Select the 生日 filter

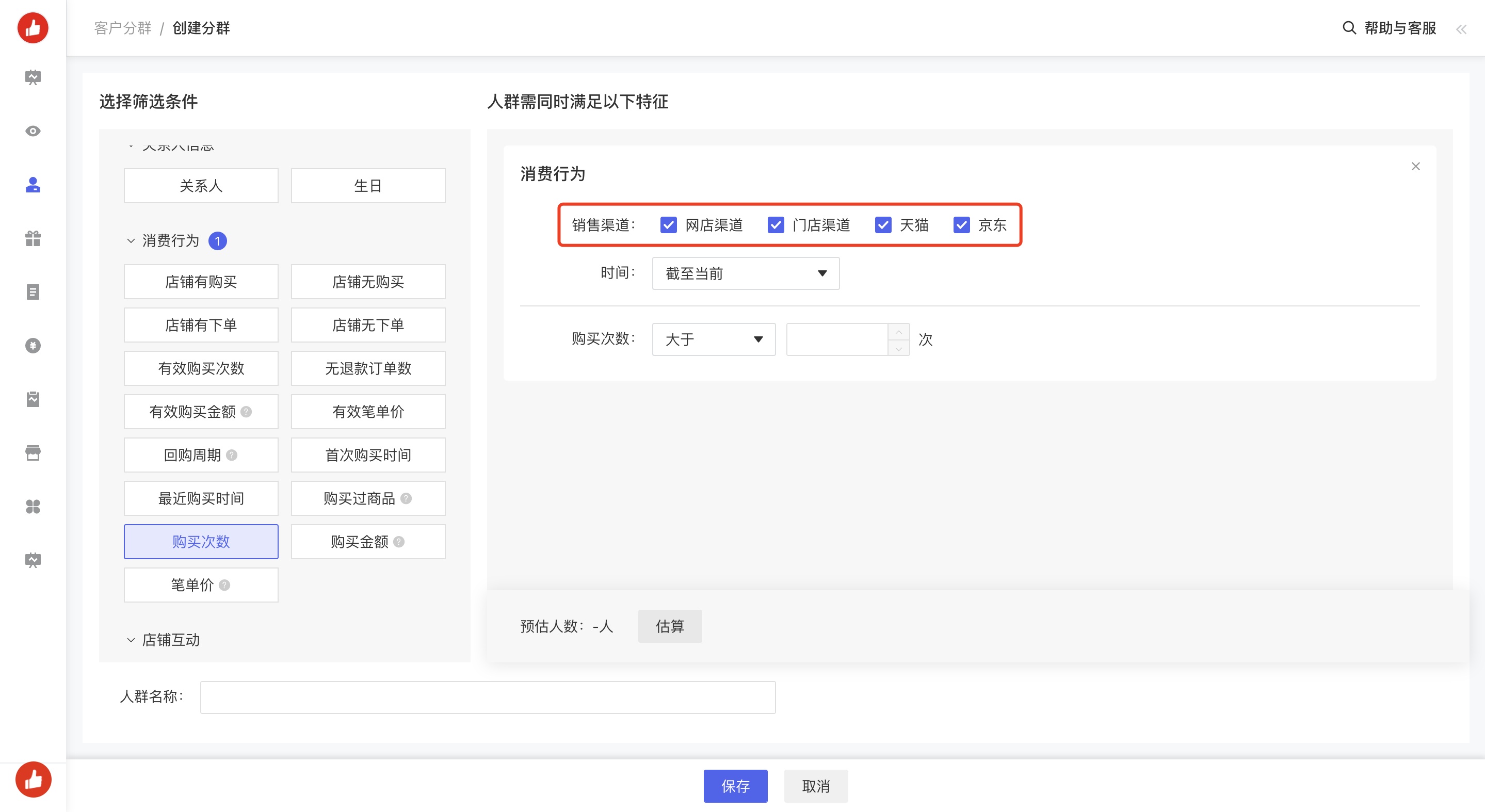point(368,186)
